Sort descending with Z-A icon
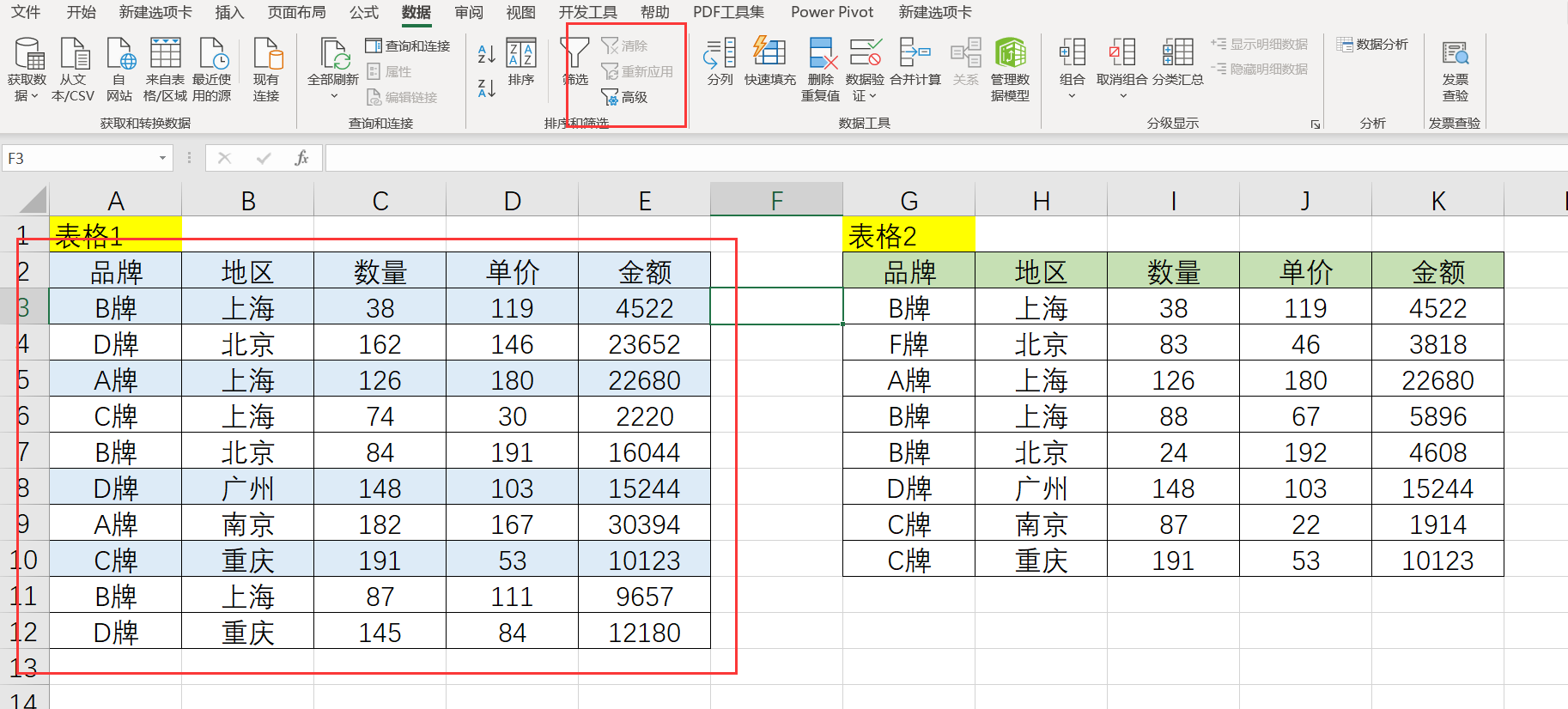1568x709 pixels. click(x=486, y=88)
